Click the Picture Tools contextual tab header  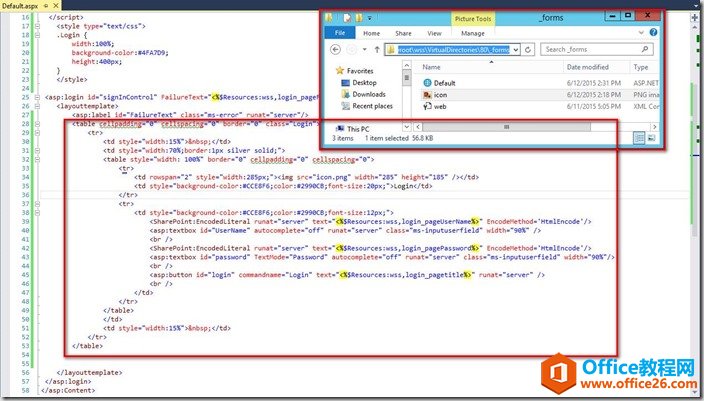pos(473,19)
